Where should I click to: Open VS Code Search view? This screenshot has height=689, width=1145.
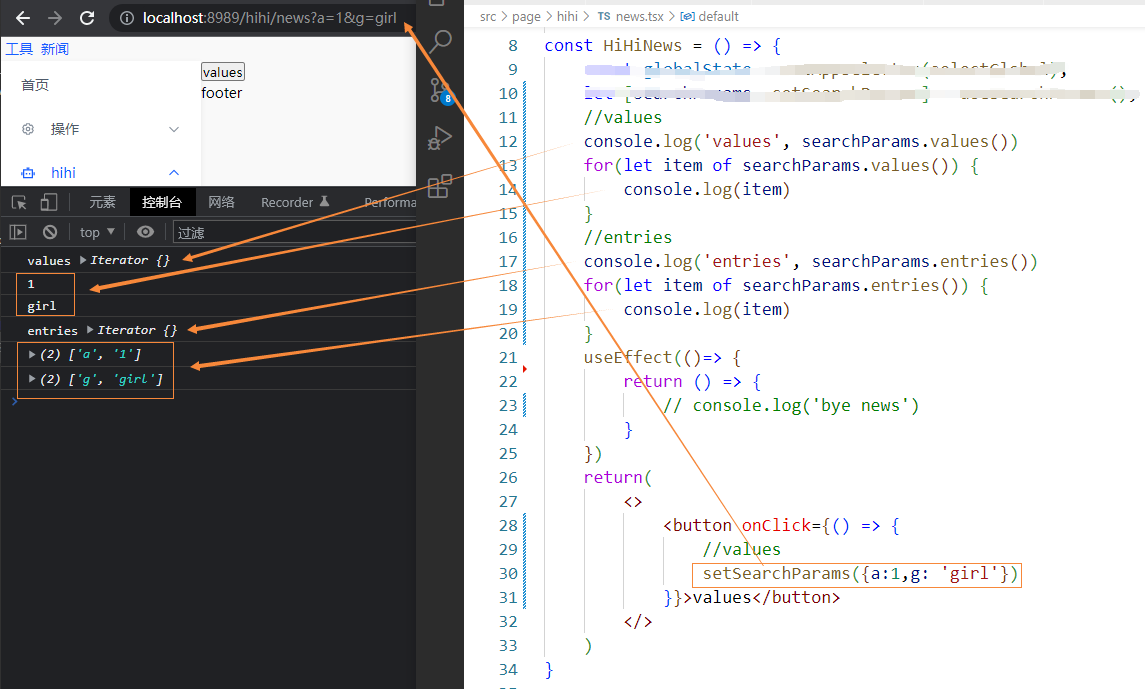click(440, 42)
